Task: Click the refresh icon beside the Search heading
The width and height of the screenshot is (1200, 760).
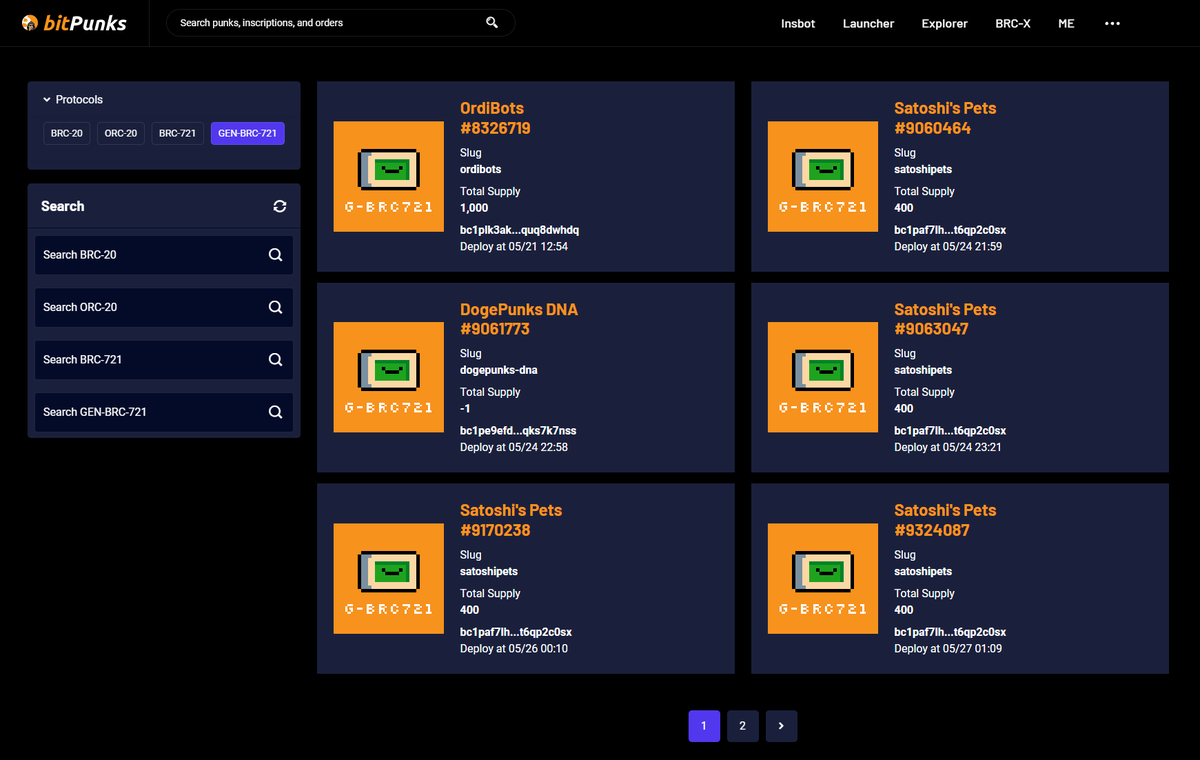Action: (x=280, y=206)
